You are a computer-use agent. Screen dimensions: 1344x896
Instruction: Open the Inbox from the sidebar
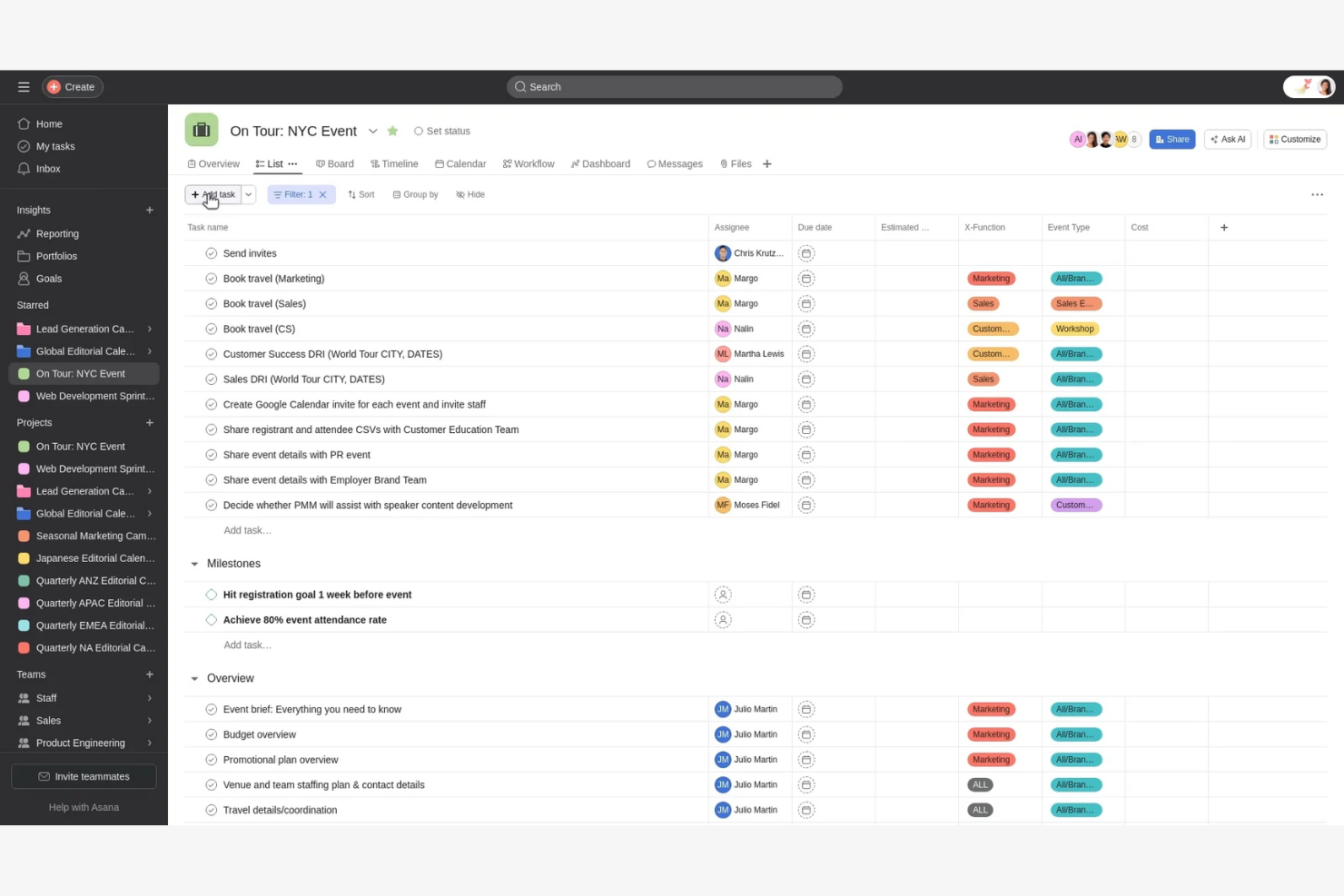48,168
